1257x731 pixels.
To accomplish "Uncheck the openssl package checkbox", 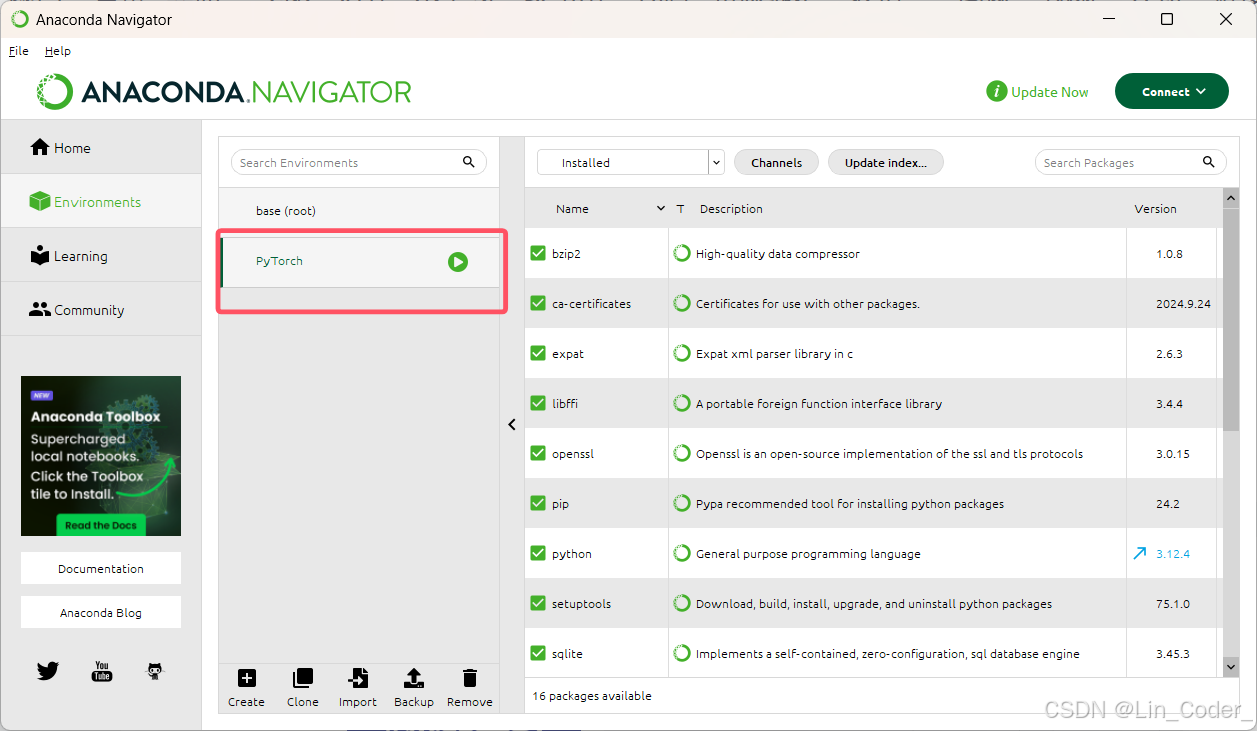I will click(x=538, y=453).
